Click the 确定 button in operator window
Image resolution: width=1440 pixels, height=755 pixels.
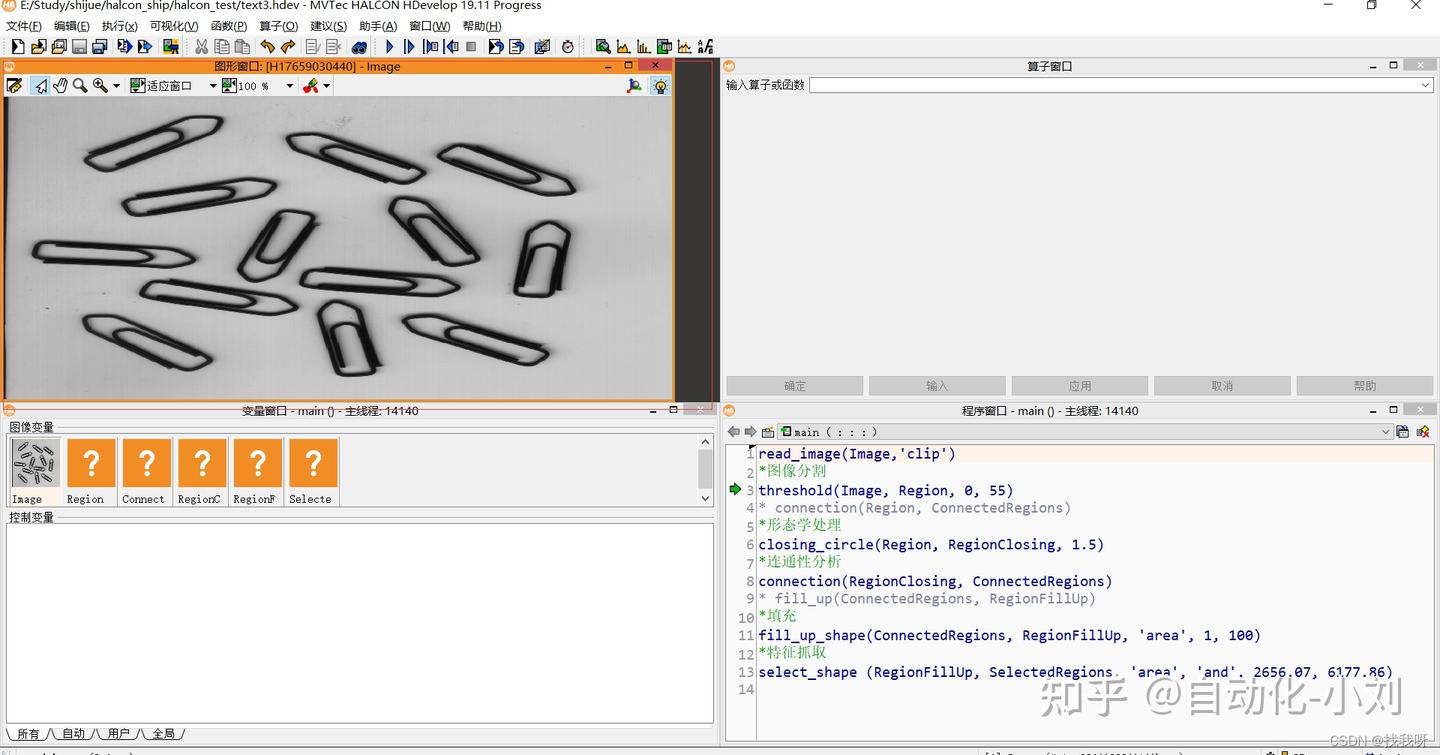(794, 386)
